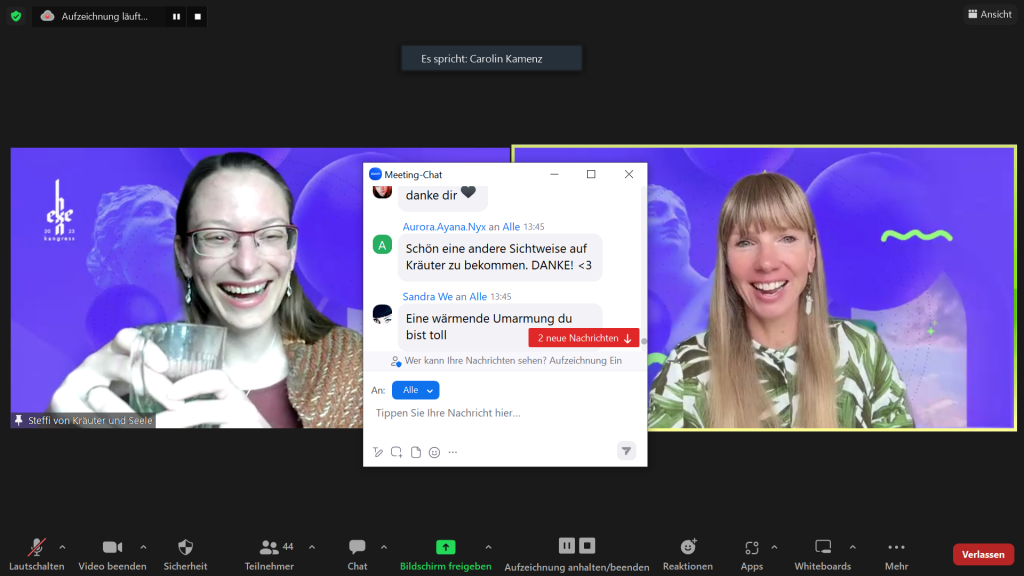Click the file attachment icon in chat
Viewport: 1024px width, 576px height.
416,452
